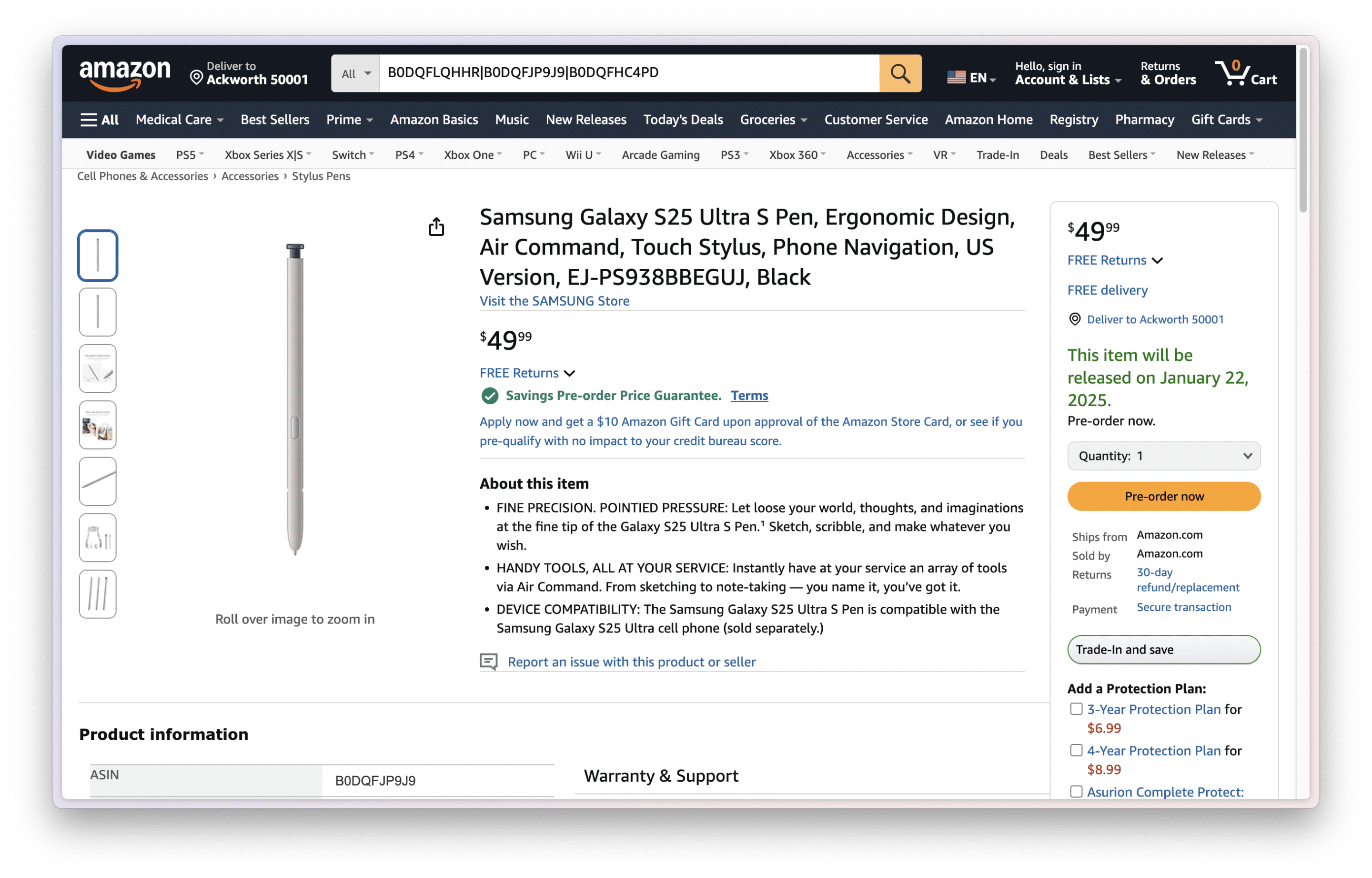1372x878 pixels.
Task: Check the 4-Year Protection Plan box
Action: (x=1076, y=750)
